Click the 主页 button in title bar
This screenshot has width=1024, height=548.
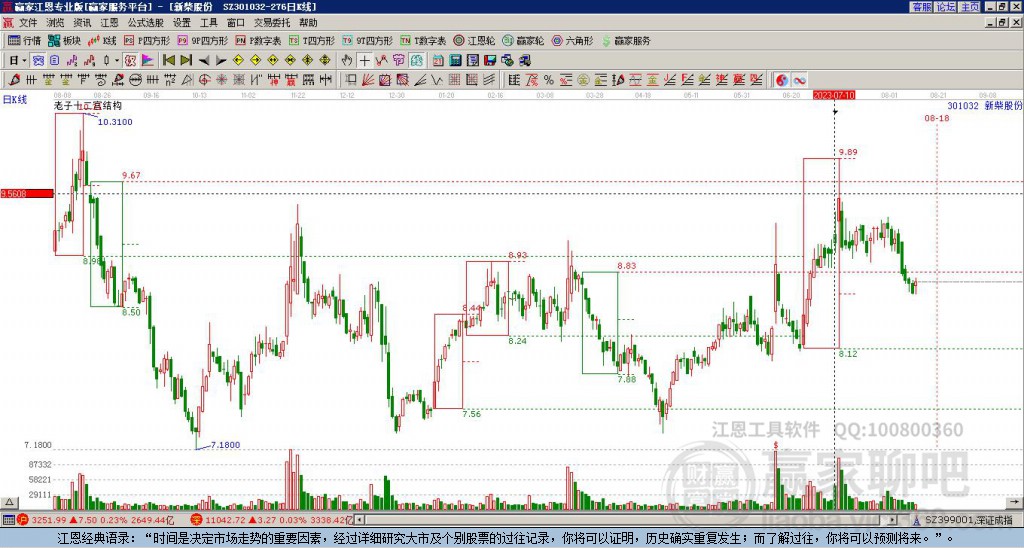tap(970, 7)
